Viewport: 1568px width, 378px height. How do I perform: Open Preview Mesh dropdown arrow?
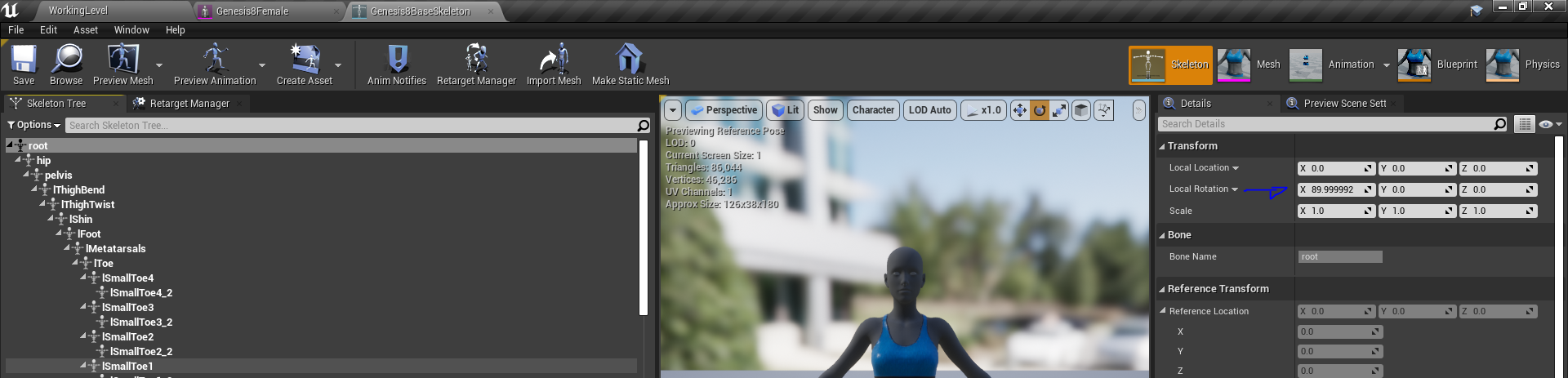[159, 65]
